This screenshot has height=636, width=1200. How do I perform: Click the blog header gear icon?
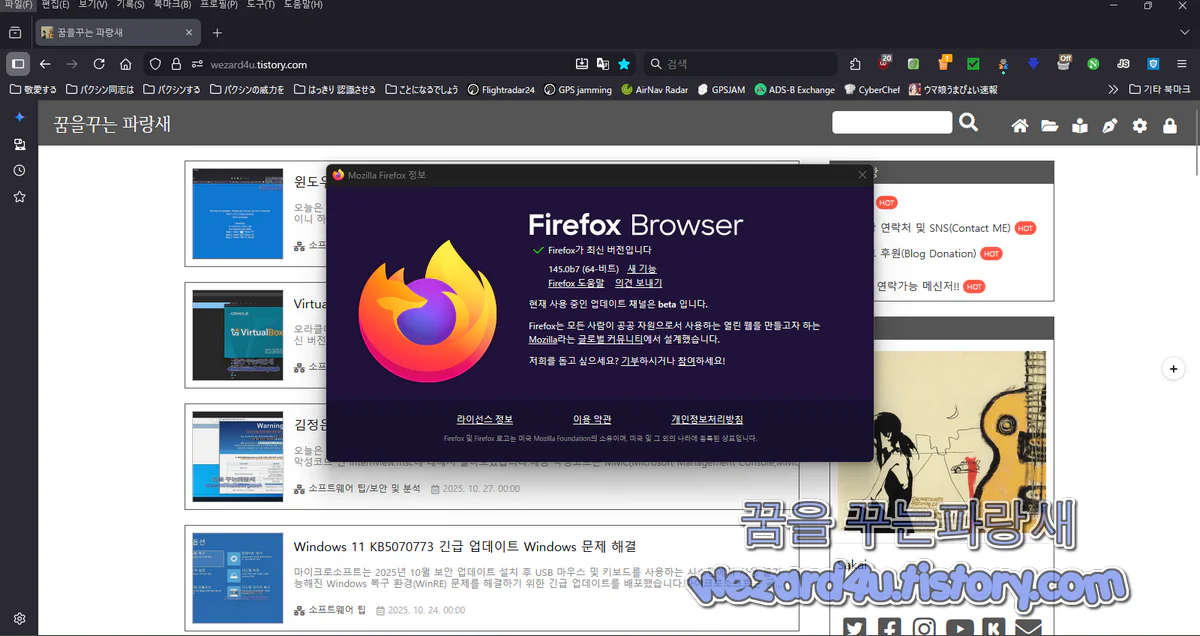[x=1140, y=126]
